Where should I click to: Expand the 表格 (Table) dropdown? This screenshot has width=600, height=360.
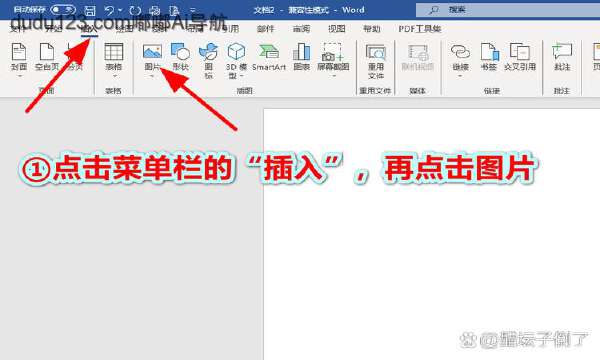pyautogui.click(x=114, y=76)
